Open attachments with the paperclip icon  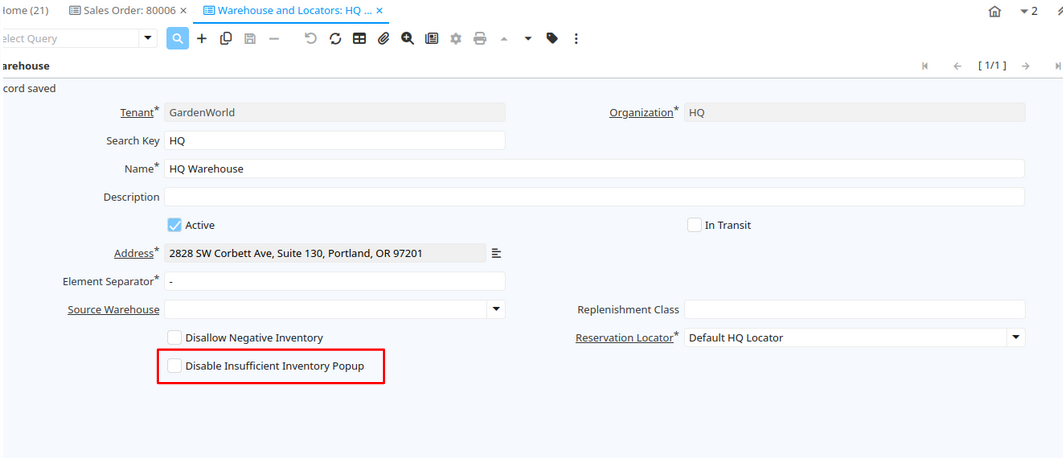click(383, 38)
